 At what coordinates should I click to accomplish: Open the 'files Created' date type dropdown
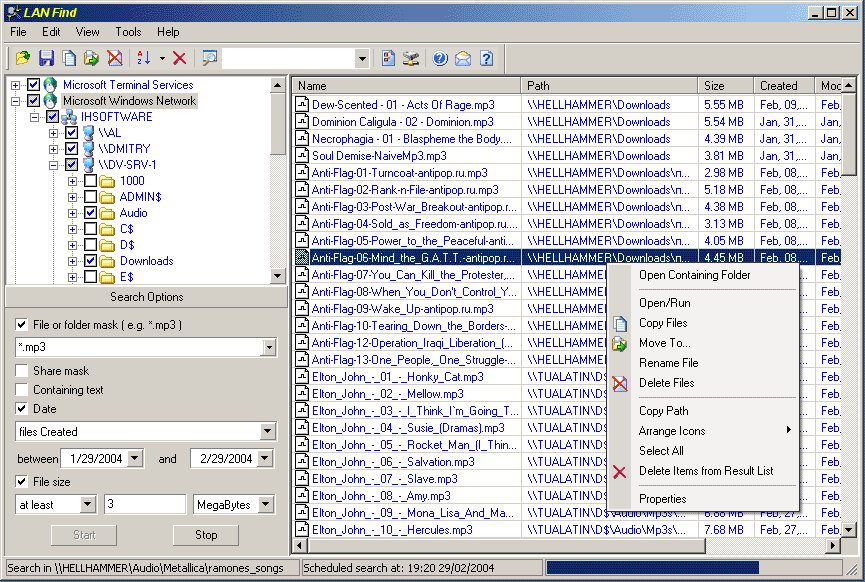coord(267,432)
